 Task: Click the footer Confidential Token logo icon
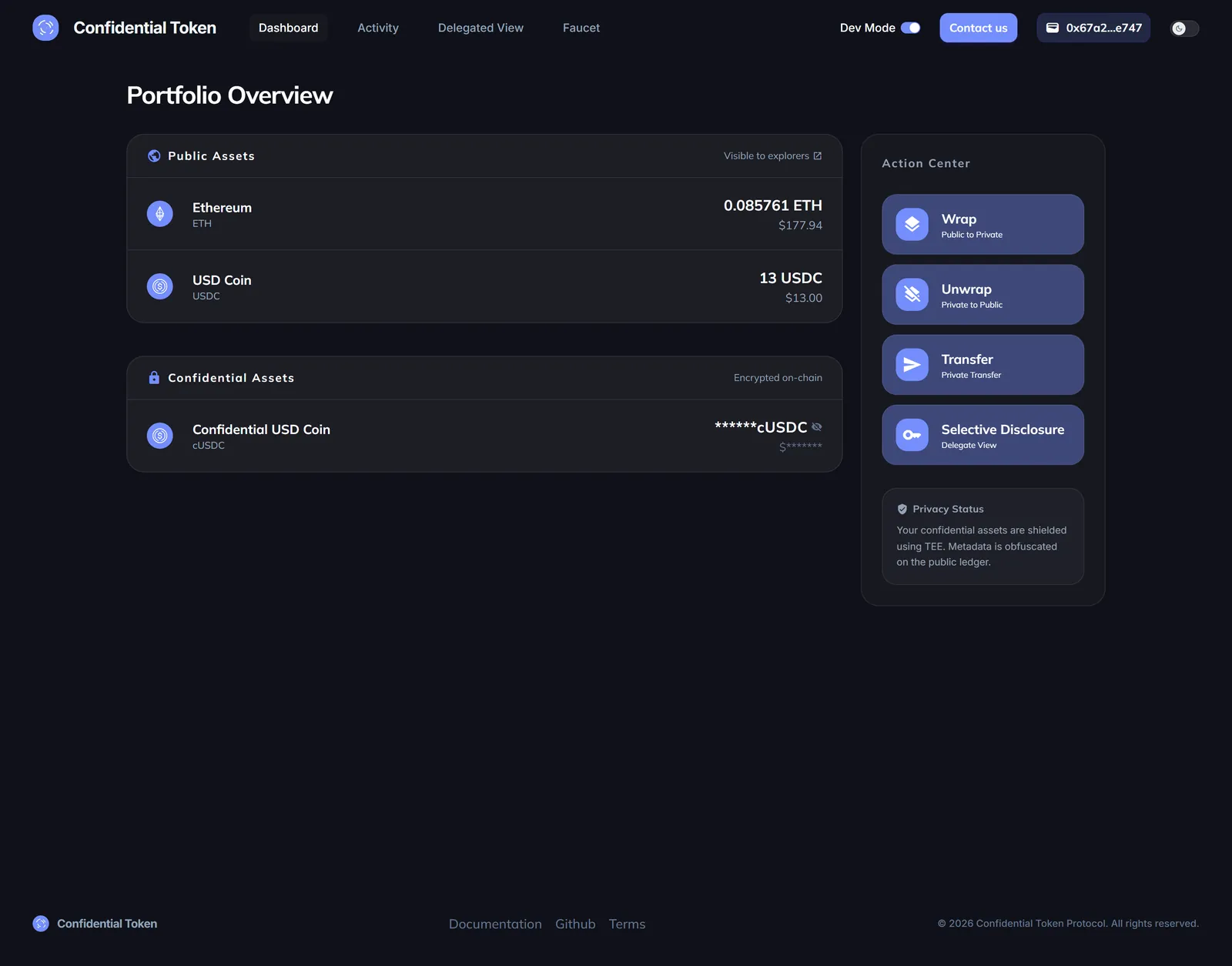click(x=41, y=924)
